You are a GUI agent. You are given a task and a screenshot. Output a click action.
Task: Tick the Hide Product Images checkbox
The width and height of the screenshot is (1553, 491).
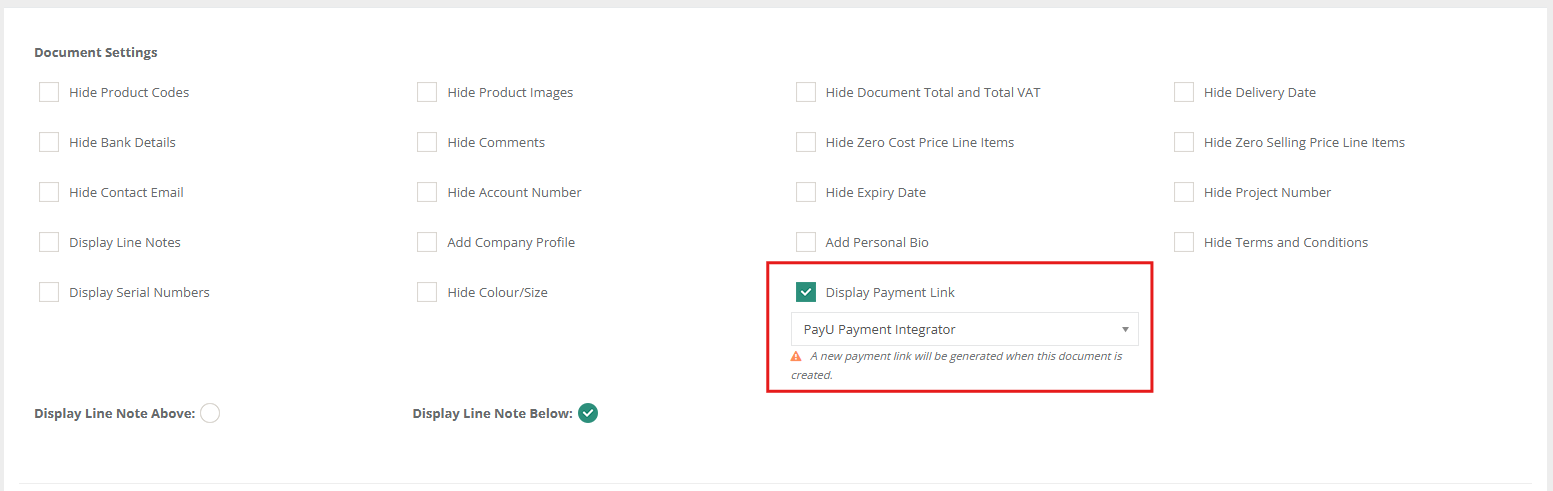pos(427,92)
